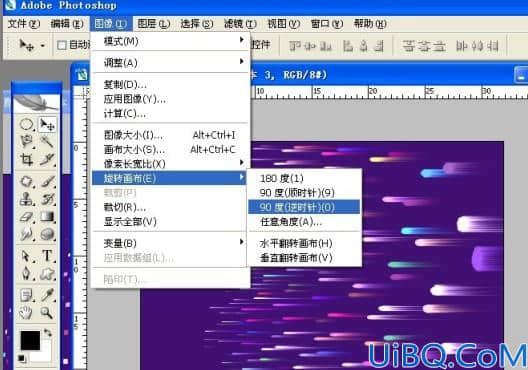Open the 文件(F) menu
528x370 pixels.
pyautogui.click(x=24, y=24)
